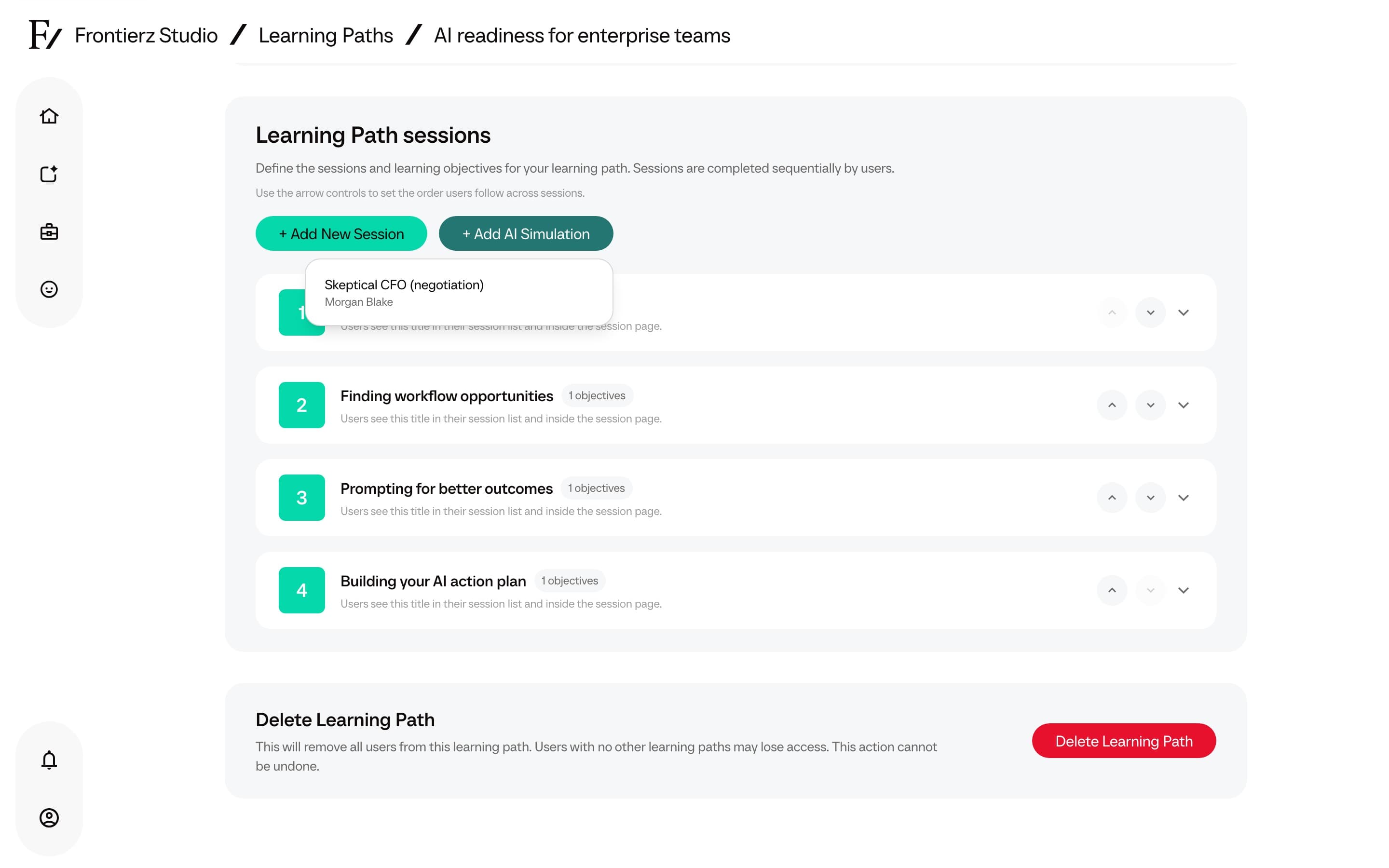Go to Learning Paths breadcrumb
Screen dimensions: 1389x868
(x=326, y=36)
